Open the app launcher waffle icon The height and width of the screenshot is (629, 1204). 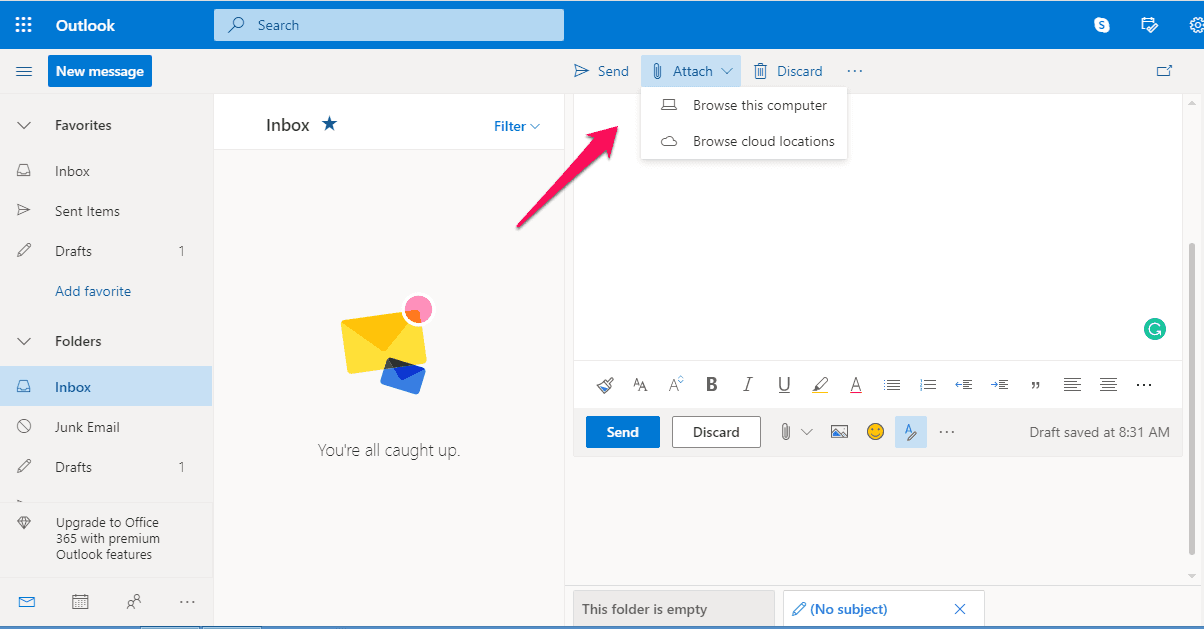(23, 25)
